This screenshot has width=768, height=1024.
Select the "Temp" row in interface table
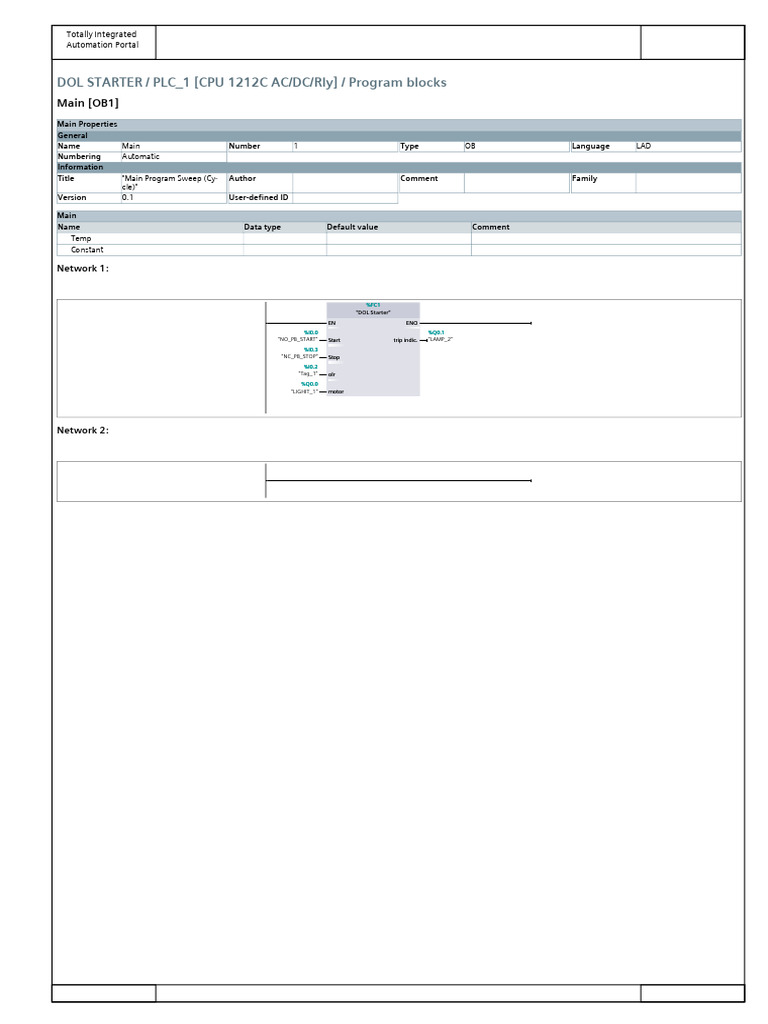tap(399, 239)
